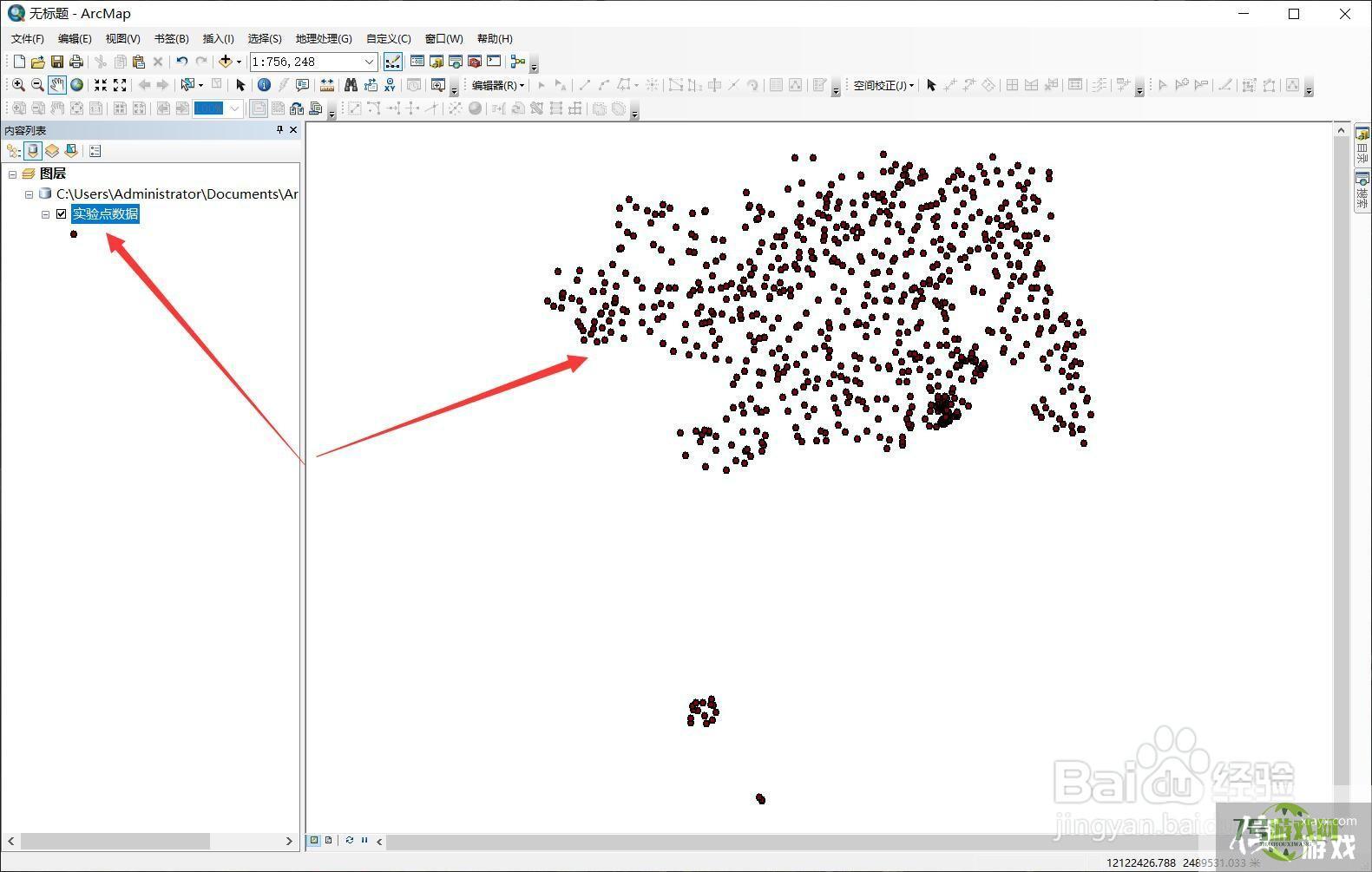Viewport: 1372px width, 872px height.
Task: Undo the last action
Action: [181, 62]
